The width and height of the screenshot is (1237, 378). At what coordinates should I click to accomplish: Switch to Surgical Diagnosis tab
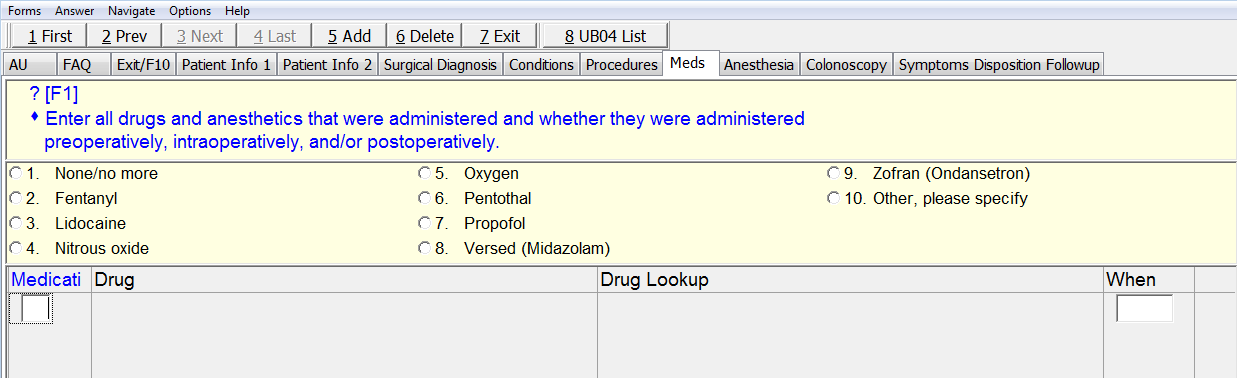pyautogui.click(x=440, y=65)
